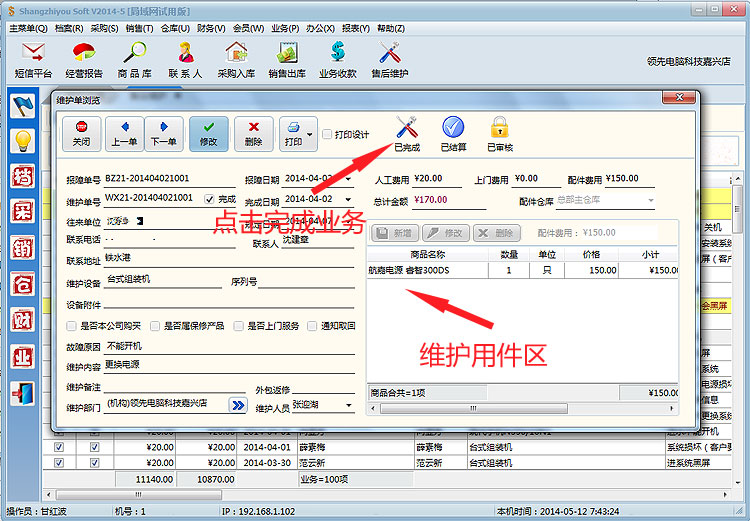
Task: Open 业务收款 dollar icon
Action: pyautogui.click(x=337, y=59)
